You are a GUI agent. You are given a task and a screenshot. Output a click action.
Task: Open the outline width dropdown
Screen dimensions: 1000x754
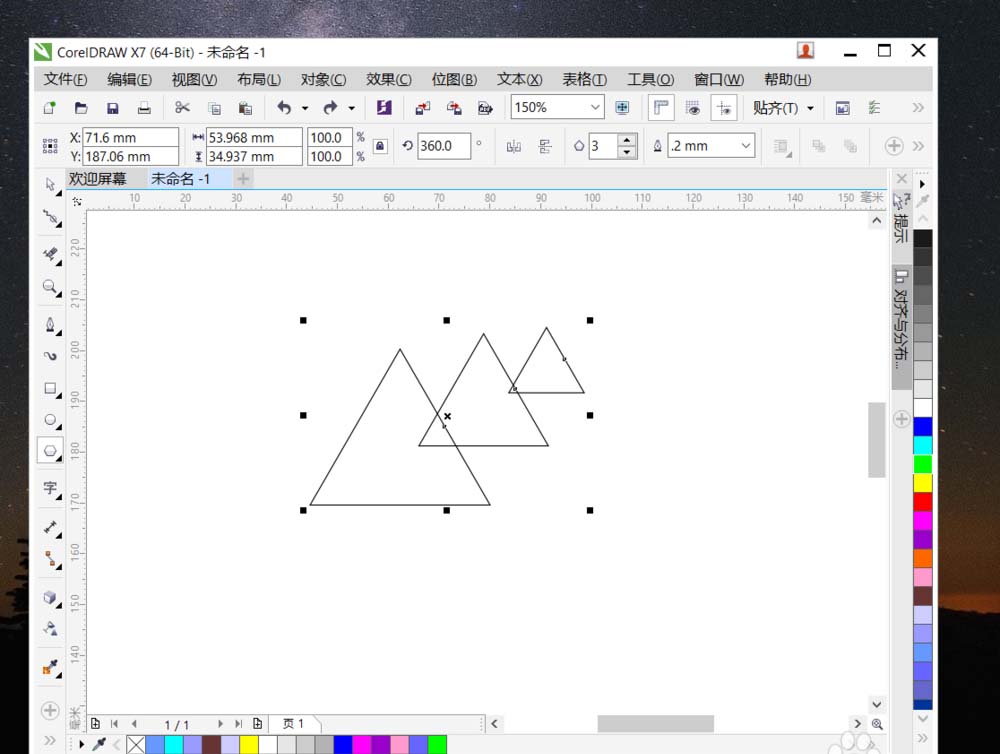(746, 145)
